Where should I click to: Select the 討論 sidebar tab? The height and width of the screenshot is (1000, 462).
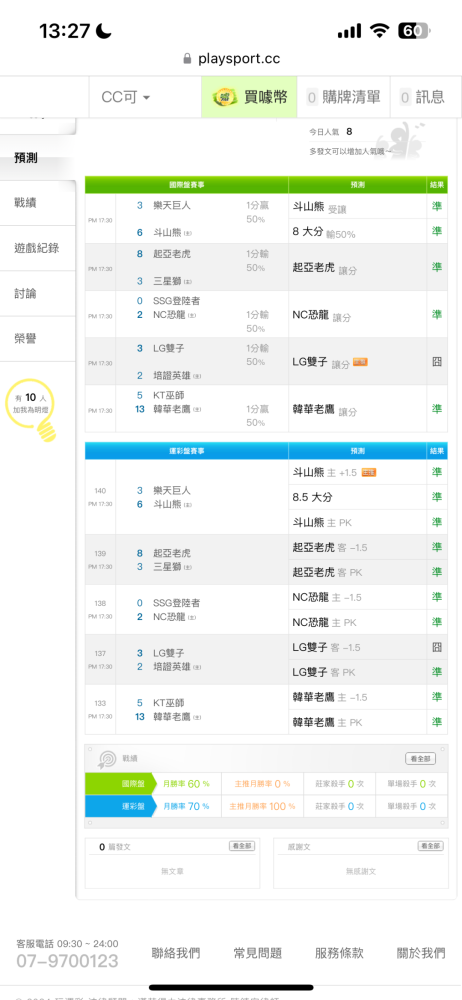point(37,293)
